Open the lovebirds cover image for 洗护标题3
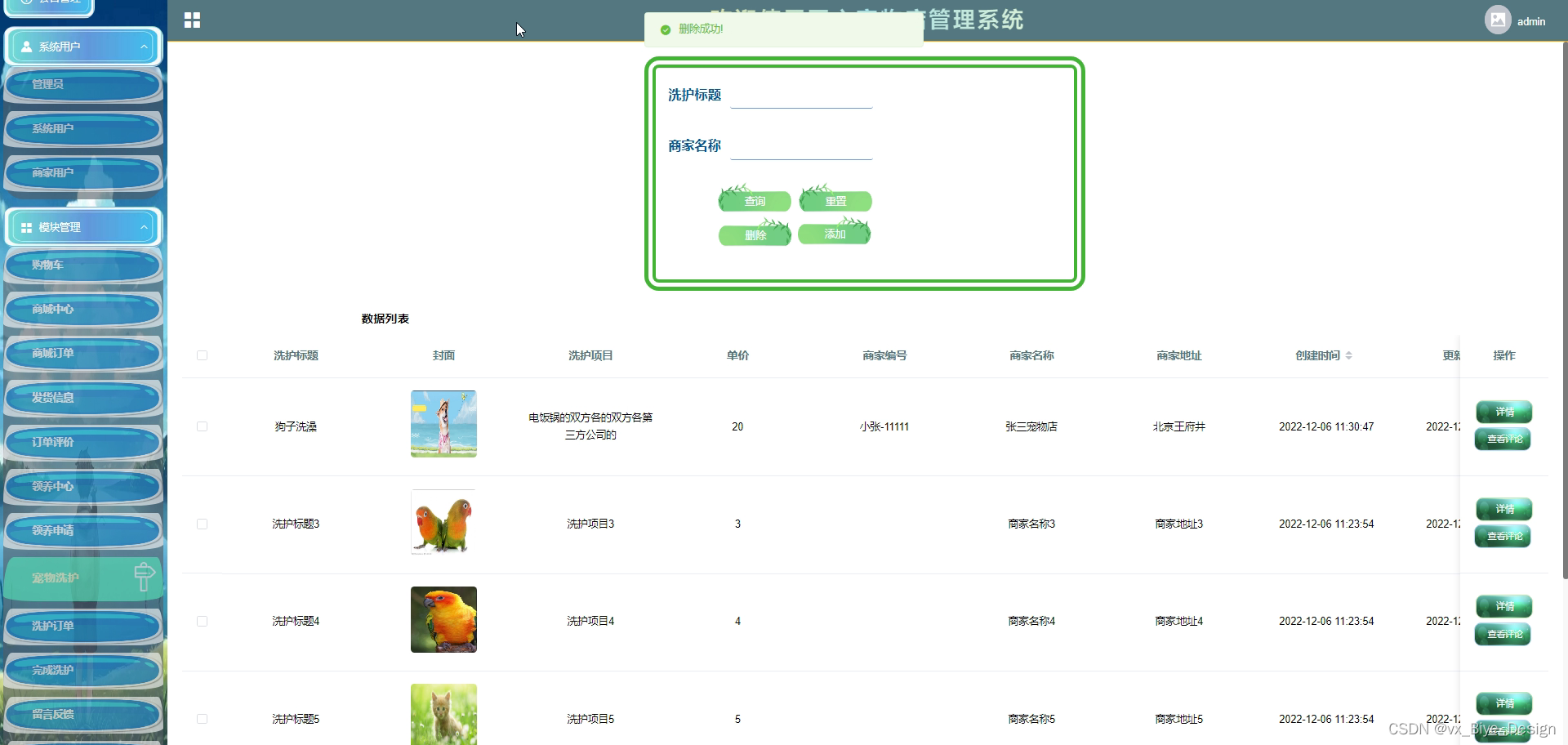Viewport: 1568px width, 745px height. coord(443,522)
